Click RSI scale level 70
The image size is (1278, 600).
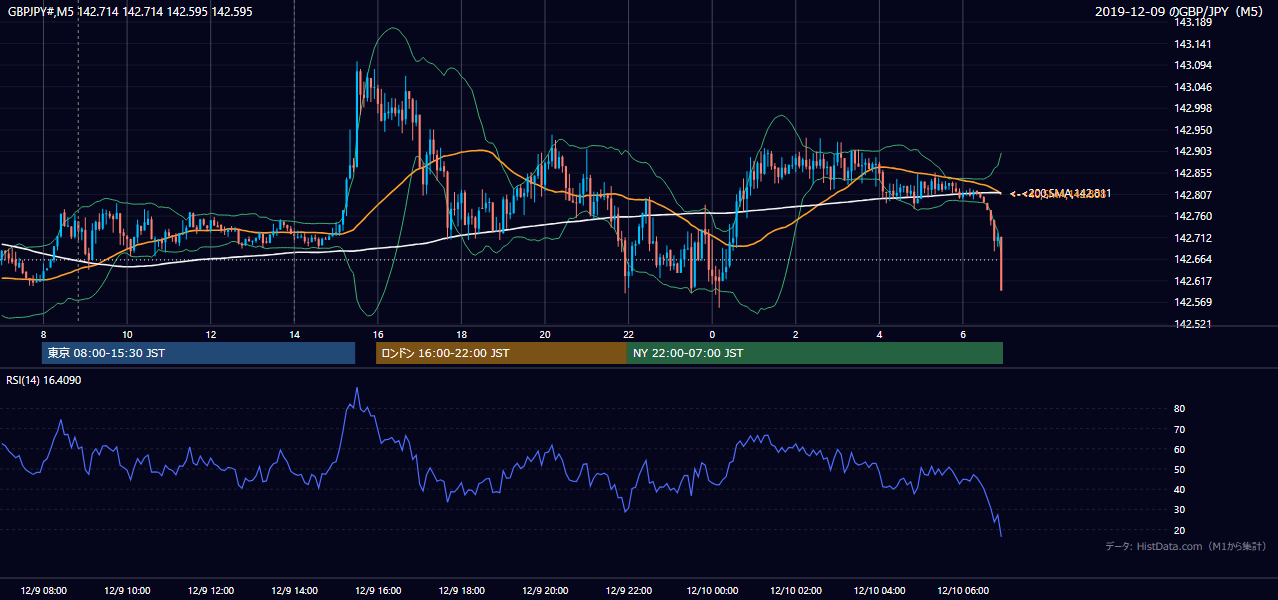(1180, 429)
